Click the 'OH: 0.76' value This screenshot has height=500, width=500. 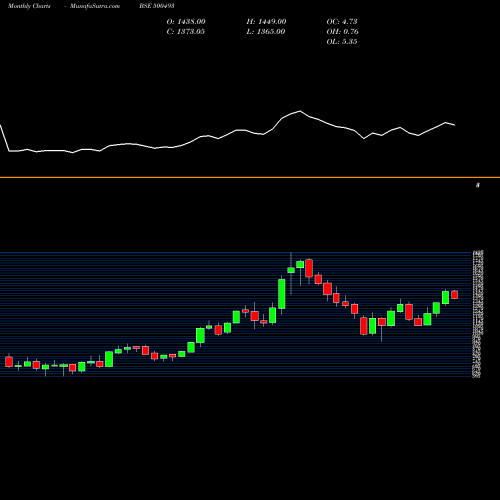point(342,32)
